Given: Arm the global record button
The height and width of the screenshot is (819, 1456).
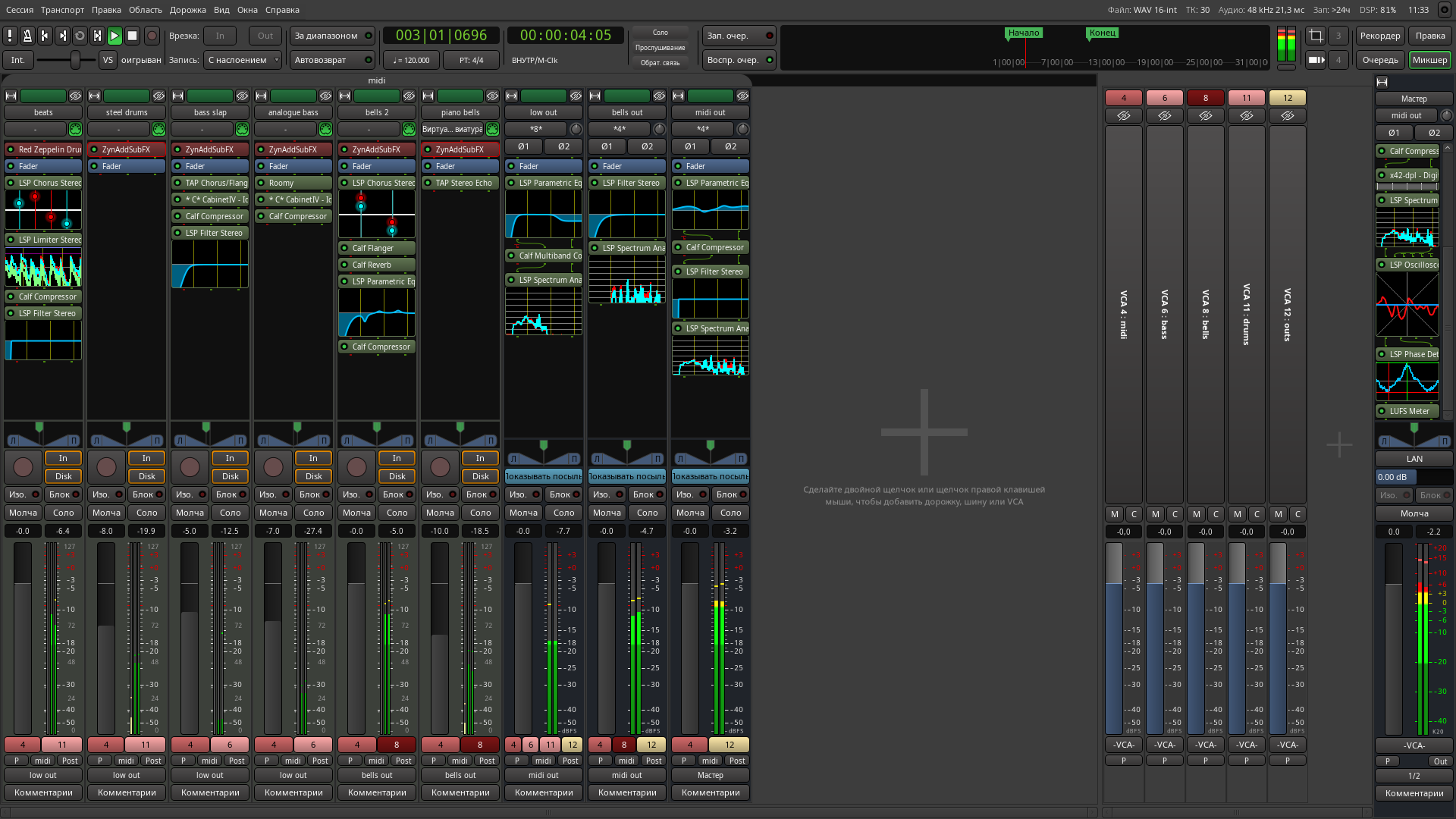Looking at the screenshot, I should (152, 36).
